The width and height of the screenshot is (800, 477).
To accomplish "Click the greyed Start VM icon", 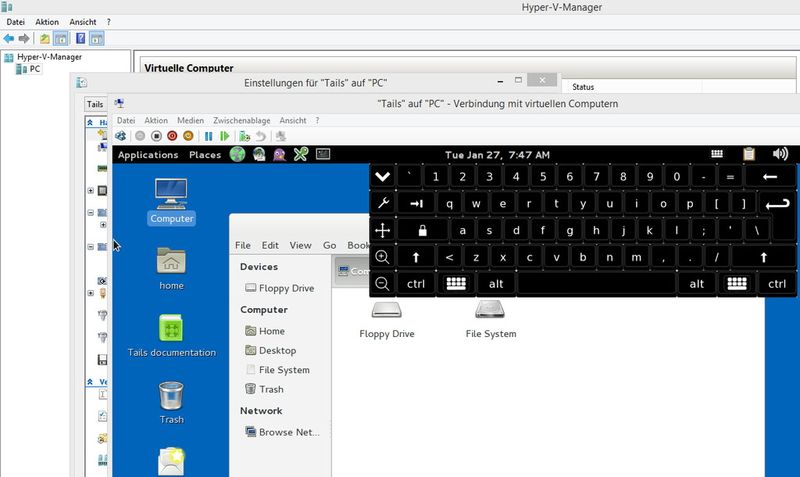I will [140, 136].
